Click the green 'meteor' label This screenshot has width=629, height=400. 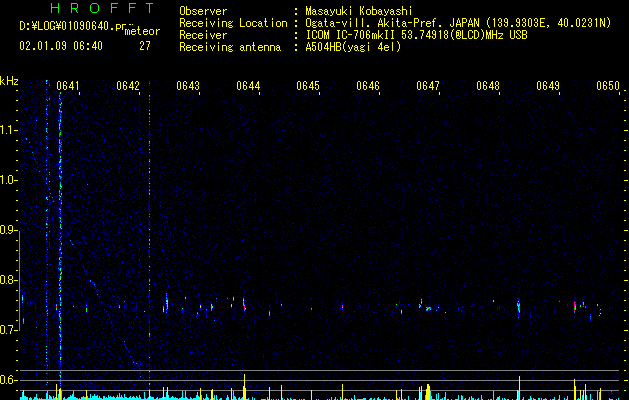(142, 31)
